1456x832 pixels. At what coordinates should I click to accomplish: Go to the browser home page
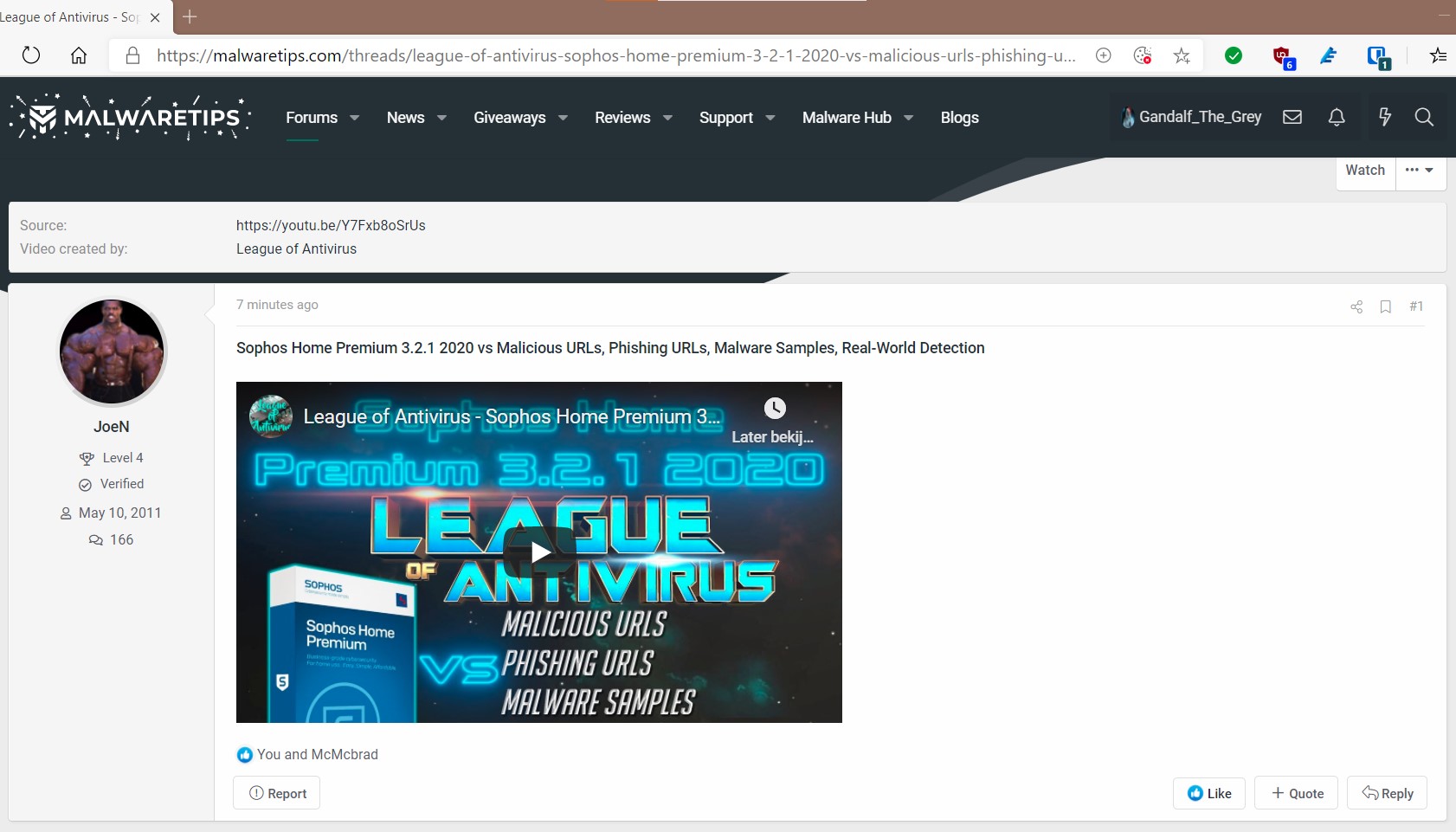(x=79, y=55)
